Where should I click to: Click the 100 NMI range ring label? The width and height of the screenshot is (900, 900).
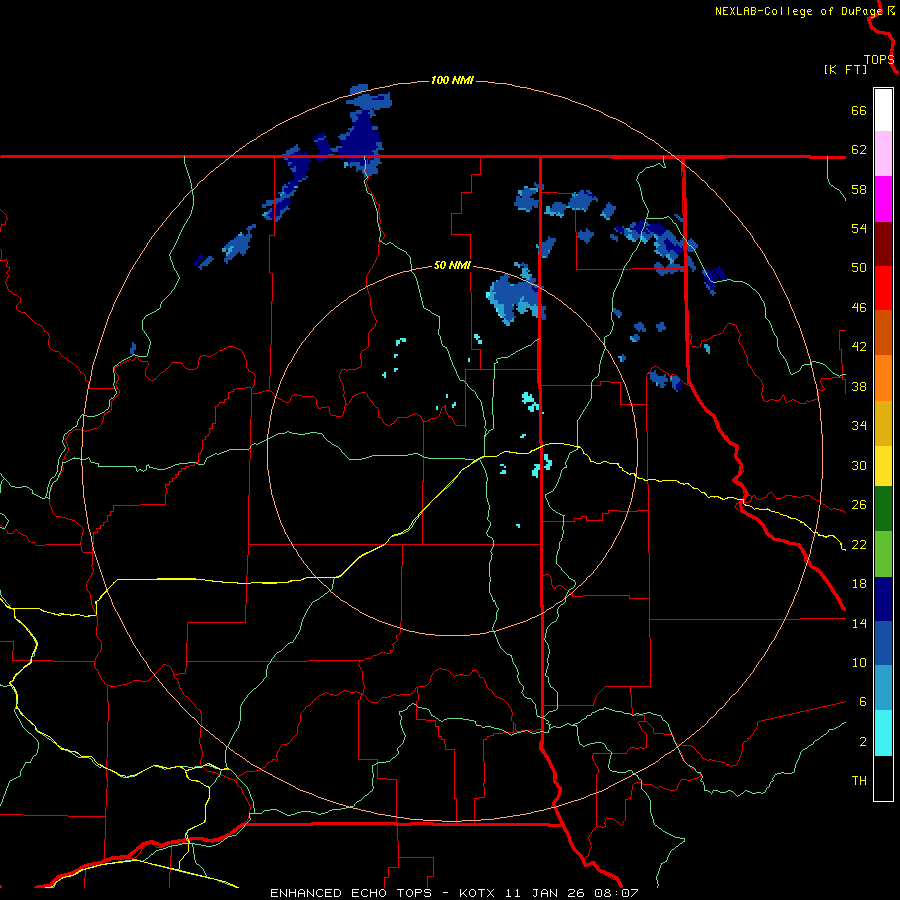(452, 80)
